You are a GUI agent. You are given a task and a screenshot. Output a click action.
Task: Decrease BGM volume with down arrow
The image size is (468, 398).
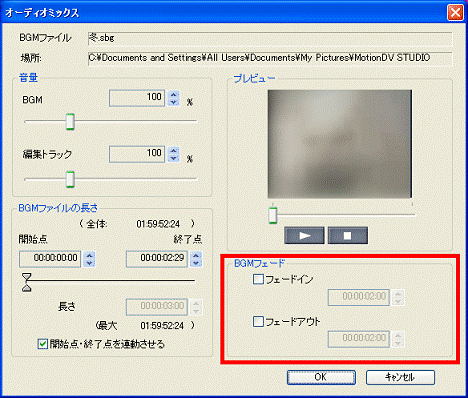coord(173,102)
